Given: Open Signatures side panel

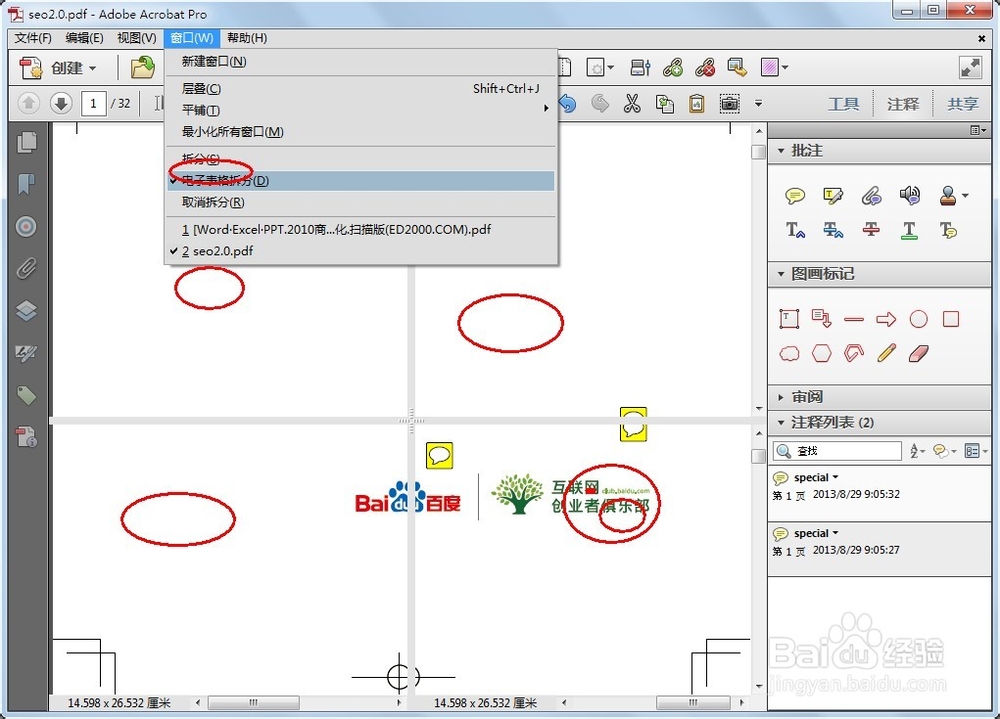Looking at the screenshot, I should click(x=26, y=353).
